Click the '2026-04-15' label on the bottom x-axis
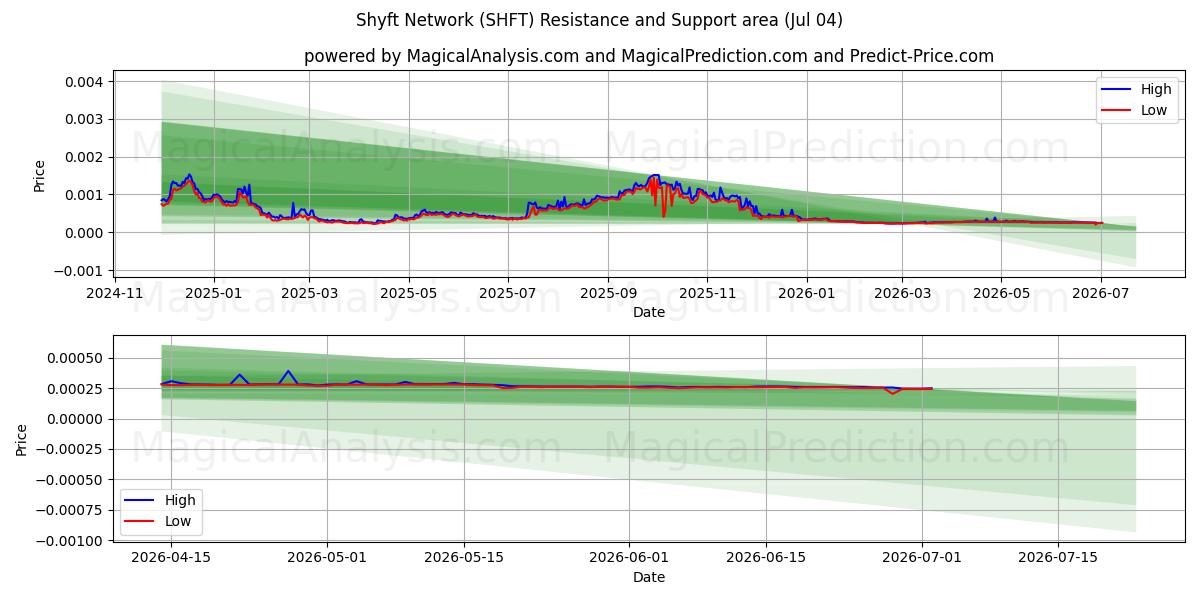The height and width of the screenshot is (600, 1200). [x=170, y=557]
